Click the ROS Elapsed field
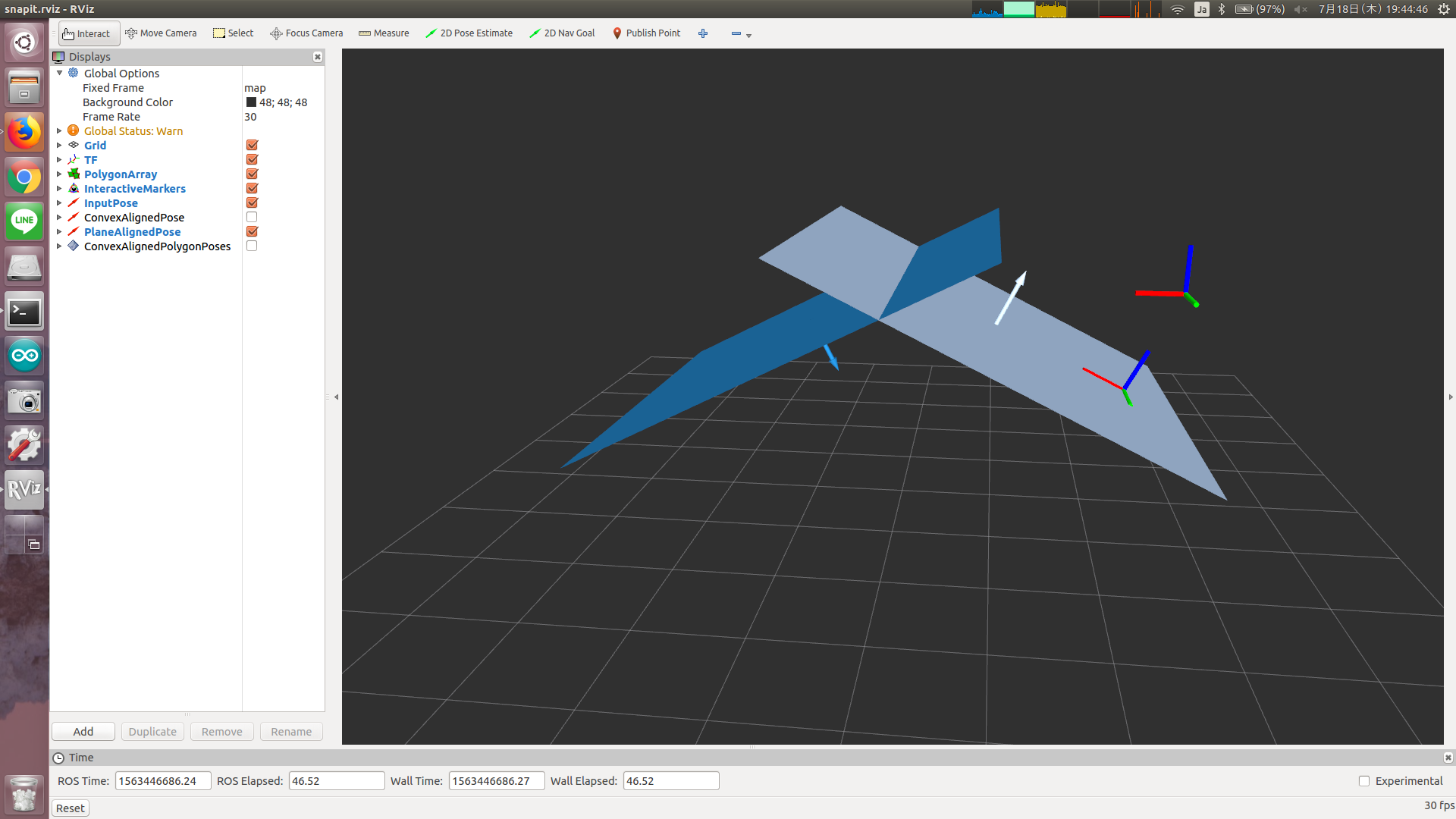Screen dimensions: 1456x819 pyautogui.click(x=337, y=781)
